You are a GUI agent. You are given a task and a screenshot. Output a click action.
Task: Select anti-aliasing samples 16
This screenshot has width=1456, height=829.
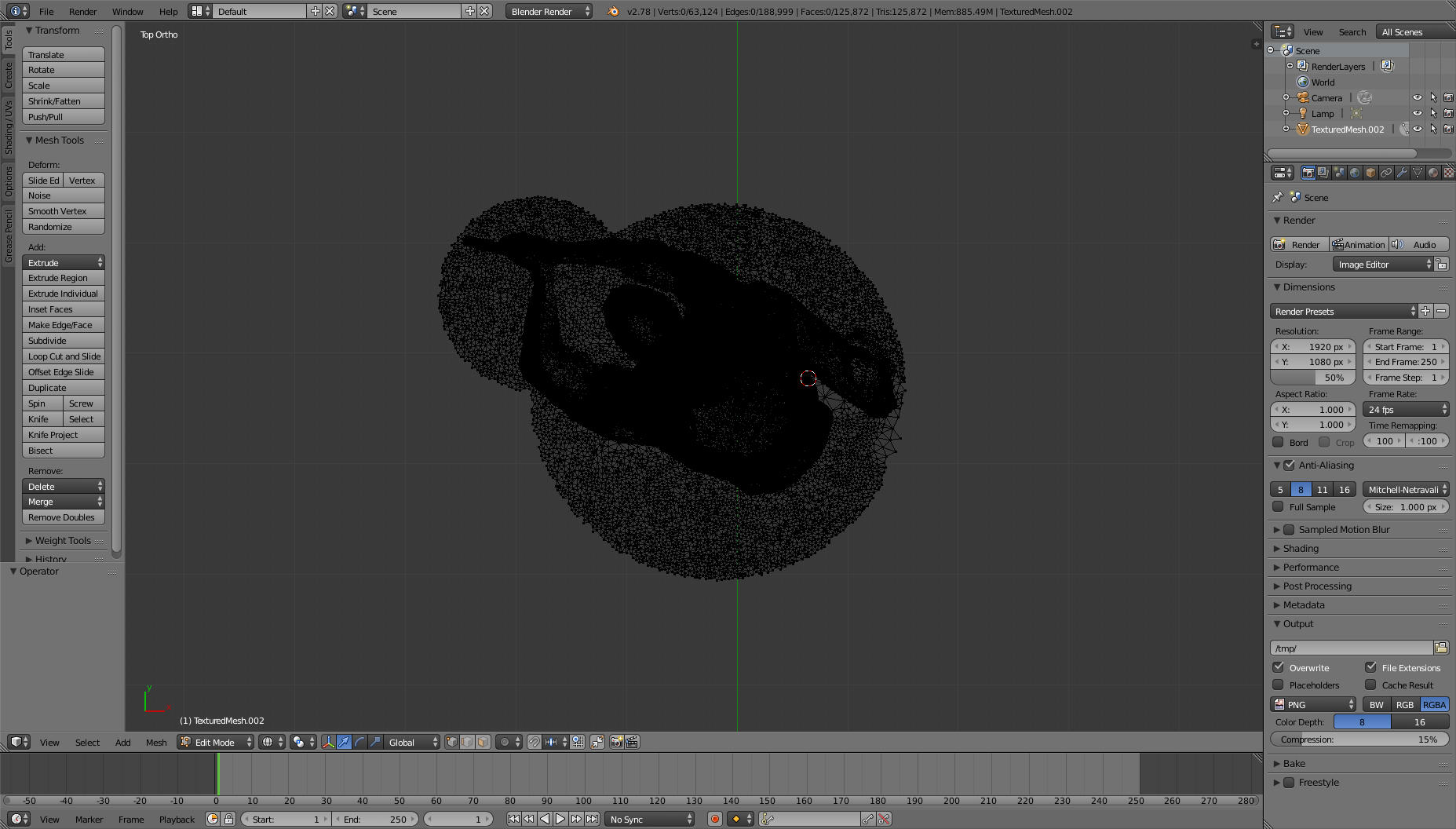point(1345,489)
